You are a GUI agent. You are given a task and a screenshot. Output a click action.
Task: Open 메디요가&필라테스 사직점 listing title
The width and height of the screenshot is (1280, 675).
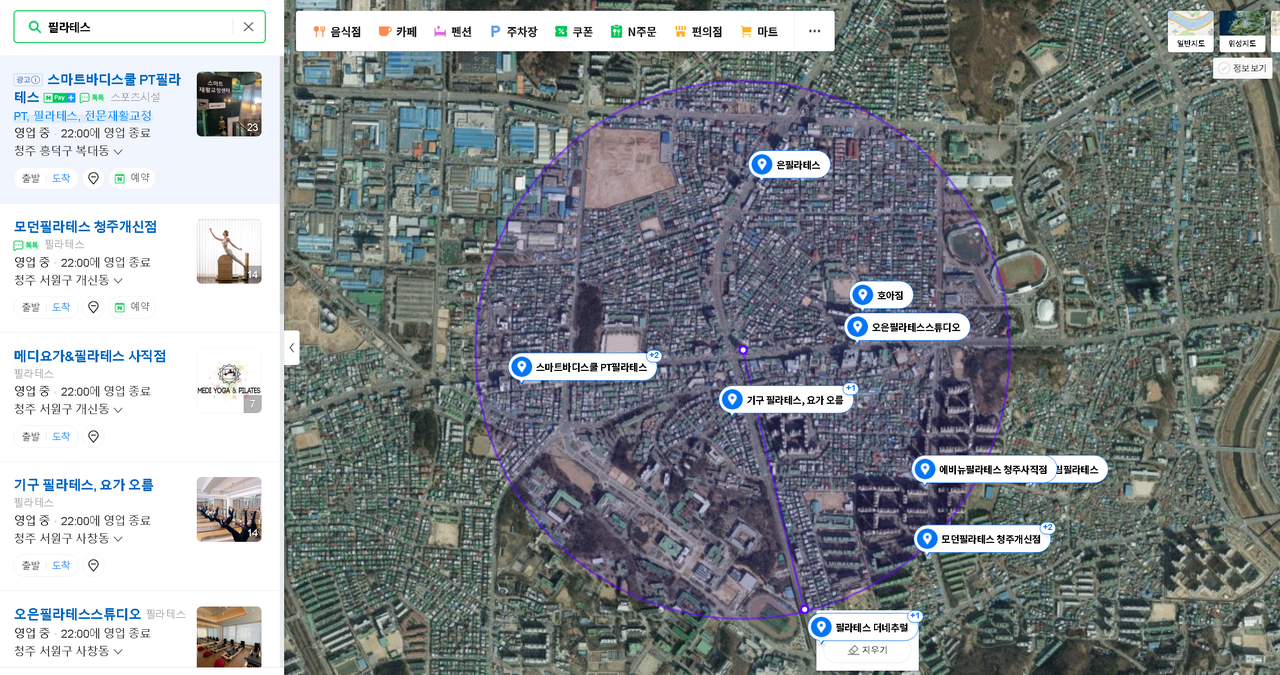[x=90, y=356]
